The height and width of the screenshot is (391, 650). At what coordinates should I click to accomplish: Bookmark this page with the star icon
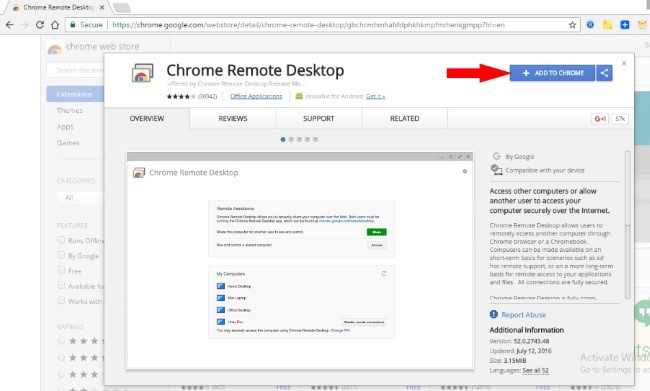tap(572, 25)
